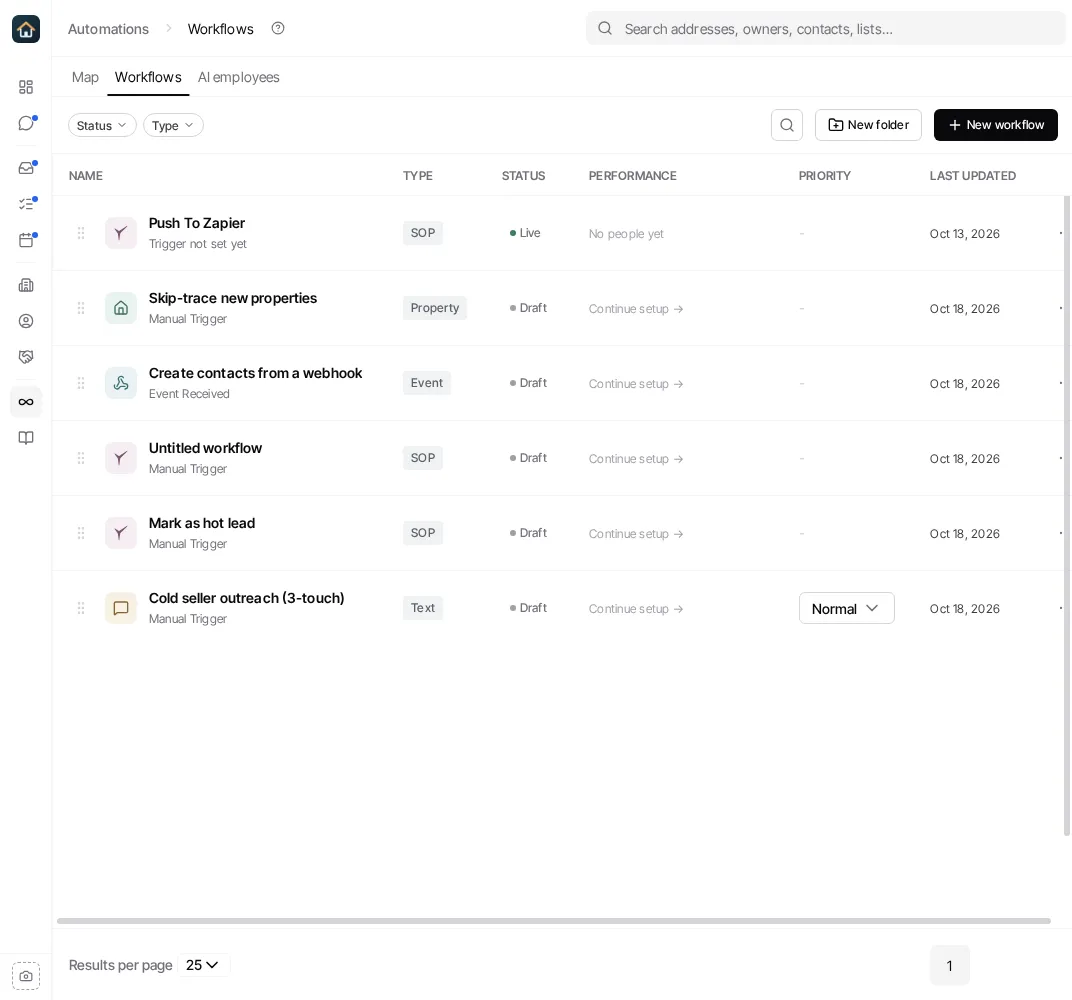Click Create contacts from a webhook icon
The image size is (1072, 1000).
[x=121, y=383]
